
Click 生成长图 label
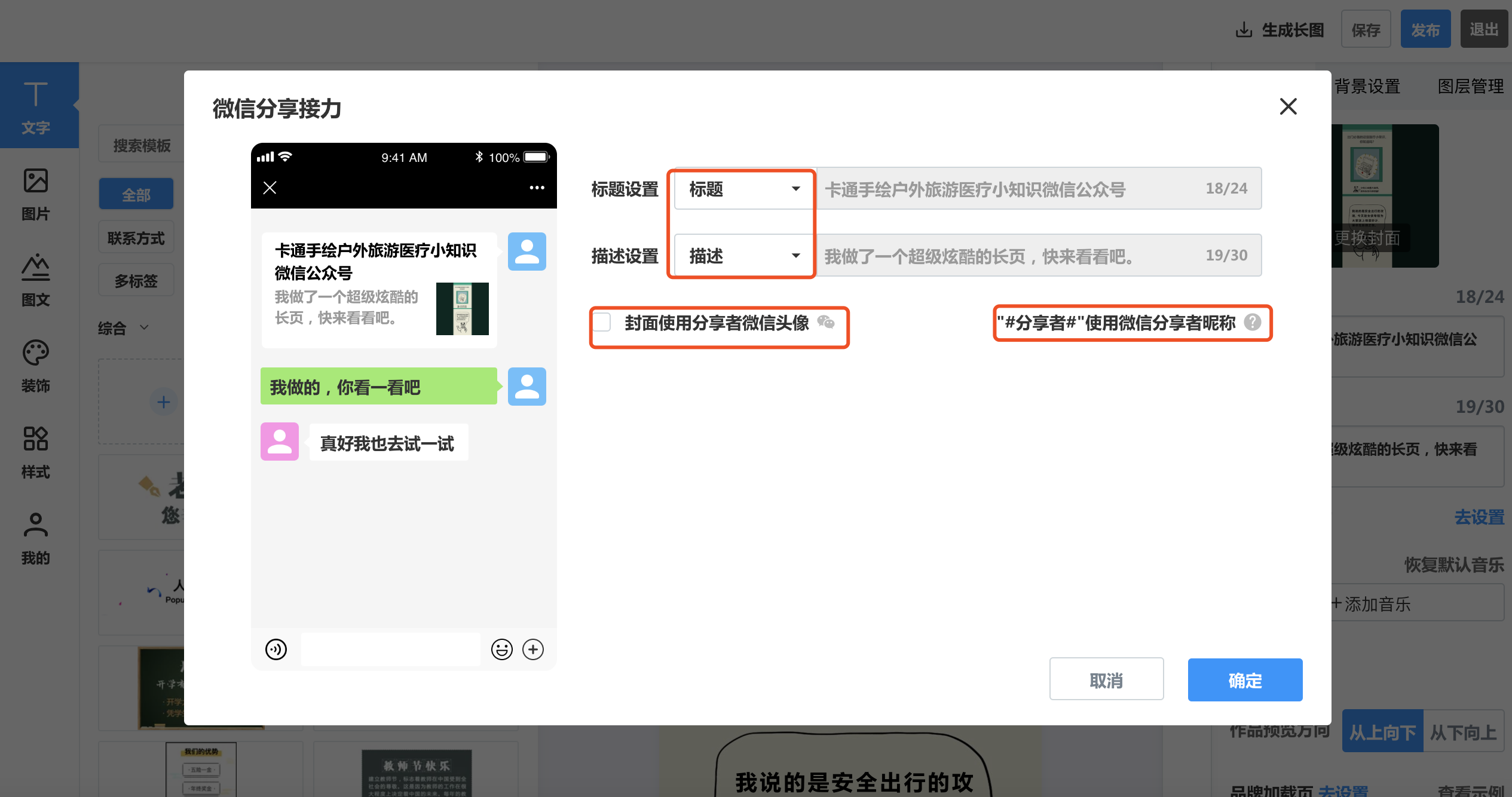[x=1293, y=30]
